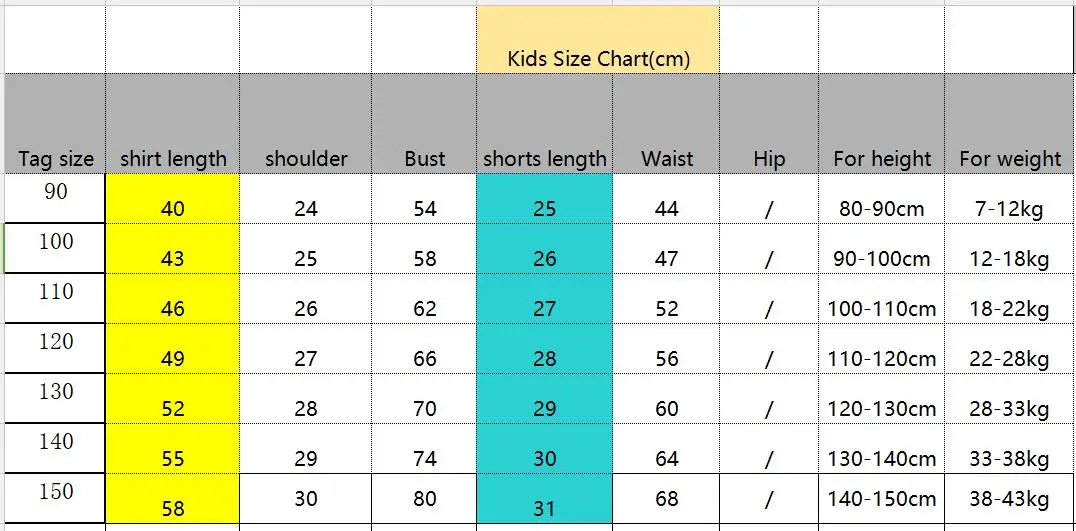Select the 'shoulder' header cell
Image resolution: width=1076 pixels, height=531 pixels.
pos(305,123)
